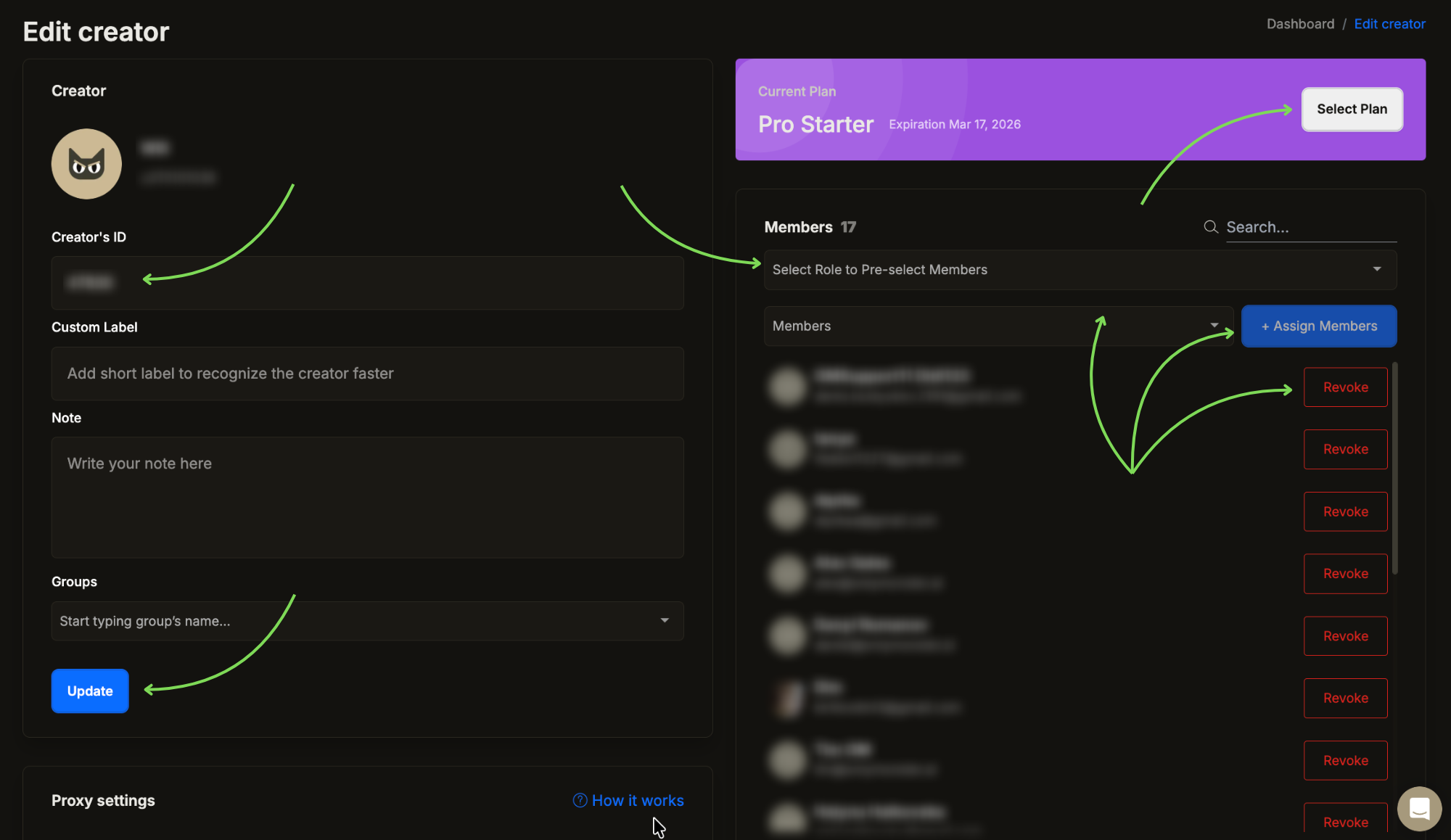Click the creator's cat avatar image
This screenshot has height=840, width=1451.
tap(86, 164)
